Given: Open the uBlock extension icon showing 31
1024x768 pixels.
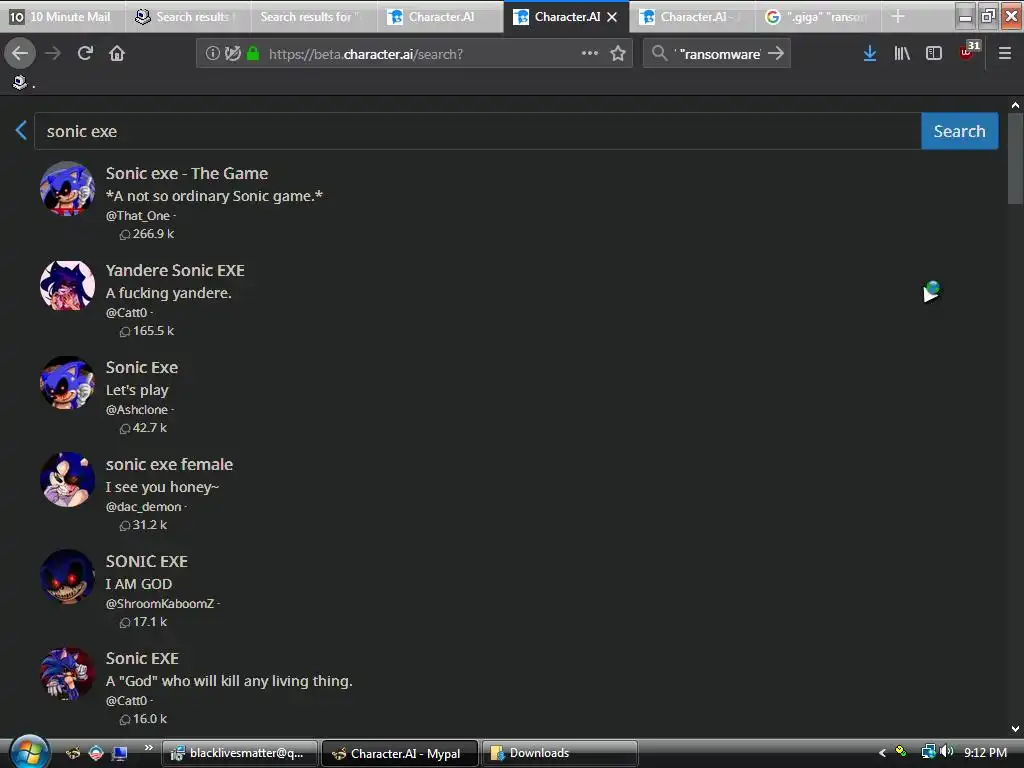Looking at the screenshot, I should point(969,51).
